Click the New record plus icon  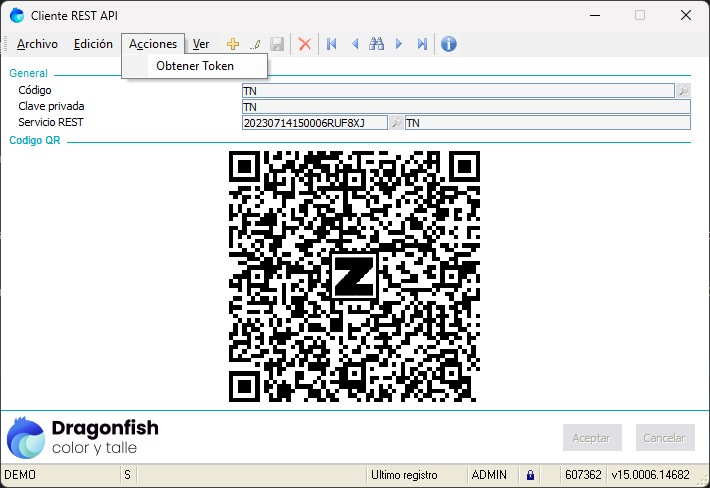click(x=233, y=44)
